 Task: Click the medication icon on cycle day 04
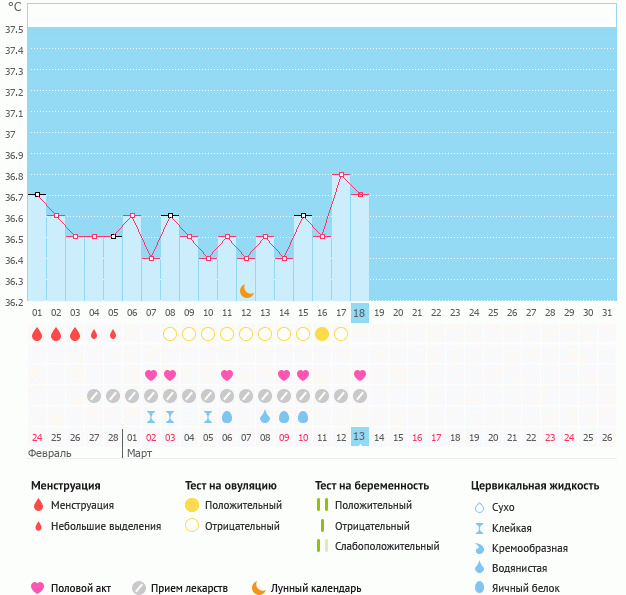94,396
